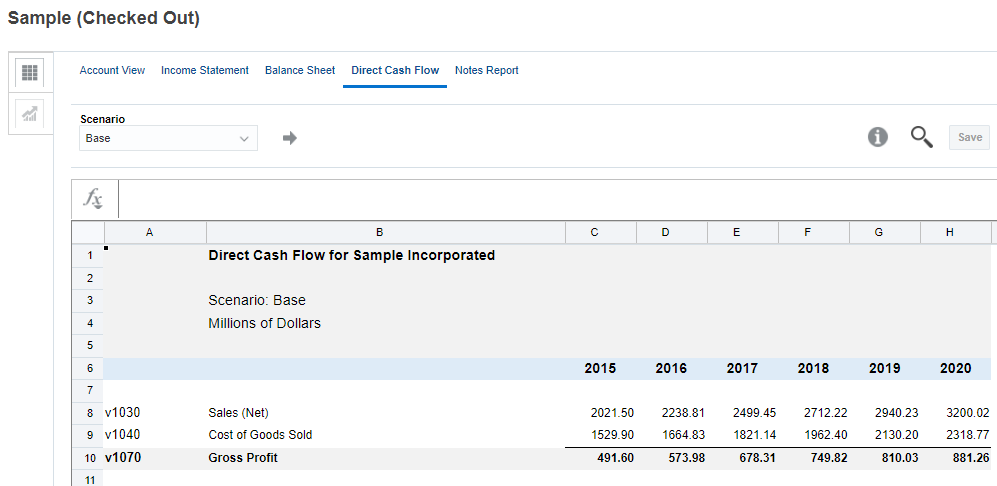This screenshot has width=997, height=486.
Task: Select row 8 header
Action: (x=88, y=413)
